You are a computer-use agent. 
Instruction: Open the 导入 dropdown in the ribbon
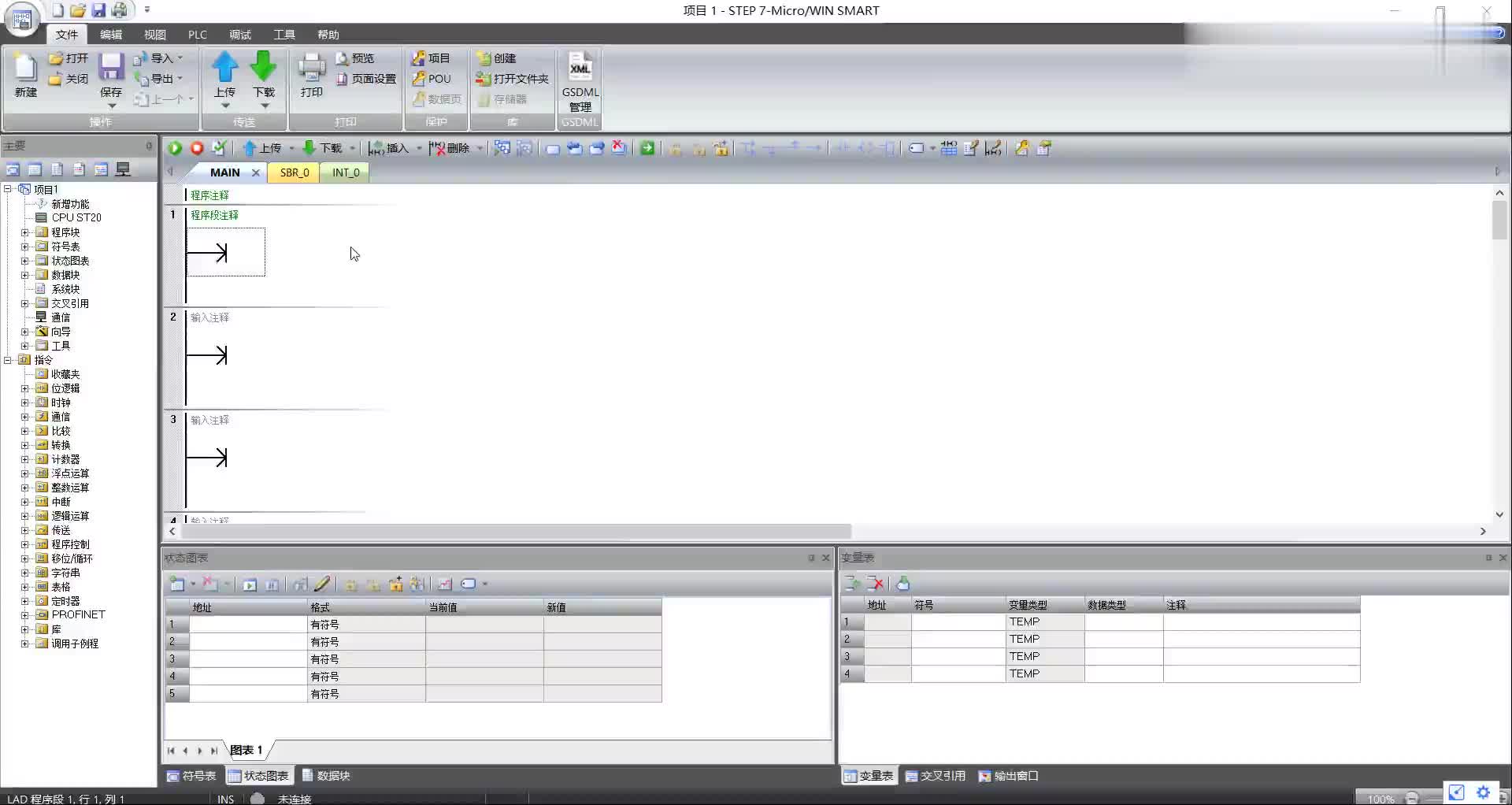(x=180, y=58)
